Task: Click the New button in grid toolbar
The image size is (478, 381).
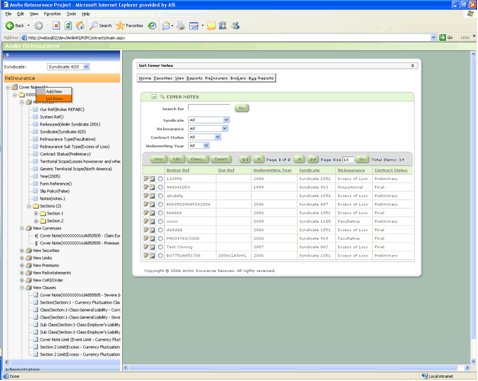Action: click(x=158, y=159)
